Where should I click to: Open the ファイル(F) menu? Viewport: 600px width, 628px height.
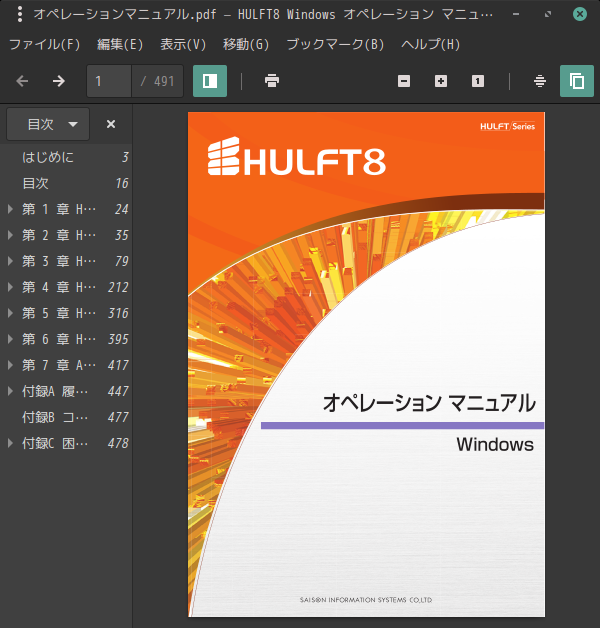44,44
